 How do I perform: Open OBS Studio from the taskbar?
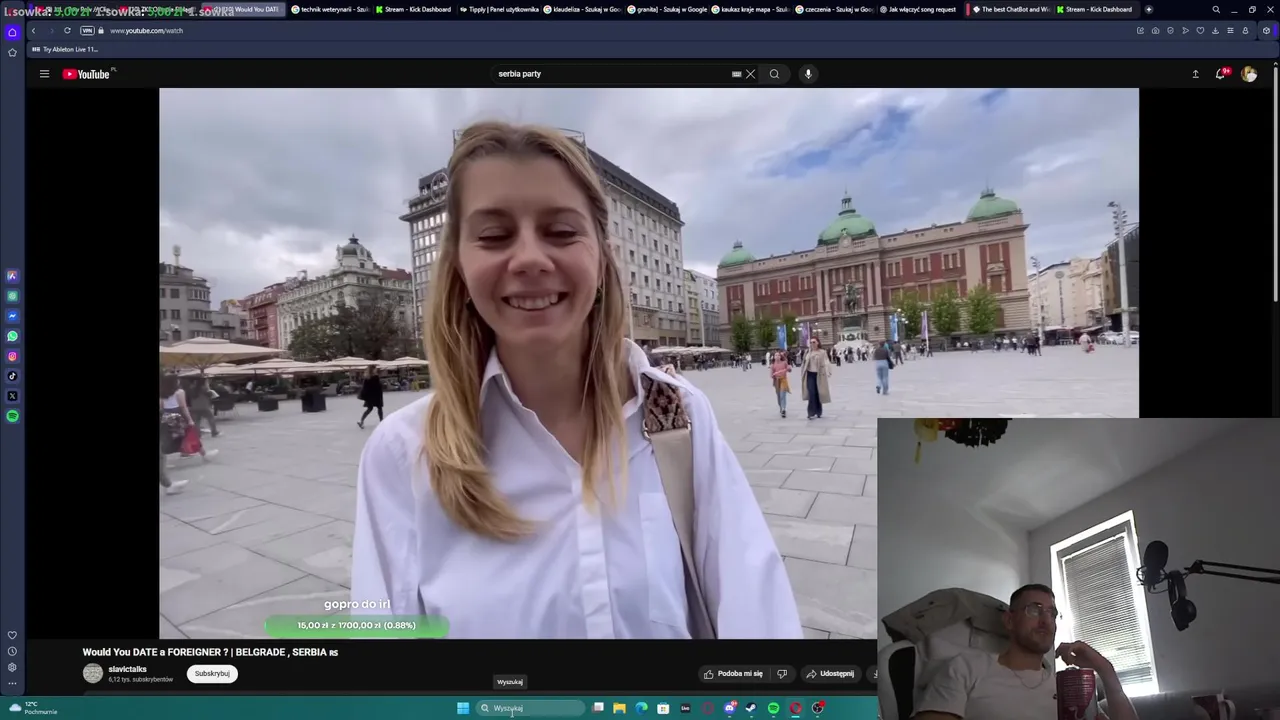(817, 708)
